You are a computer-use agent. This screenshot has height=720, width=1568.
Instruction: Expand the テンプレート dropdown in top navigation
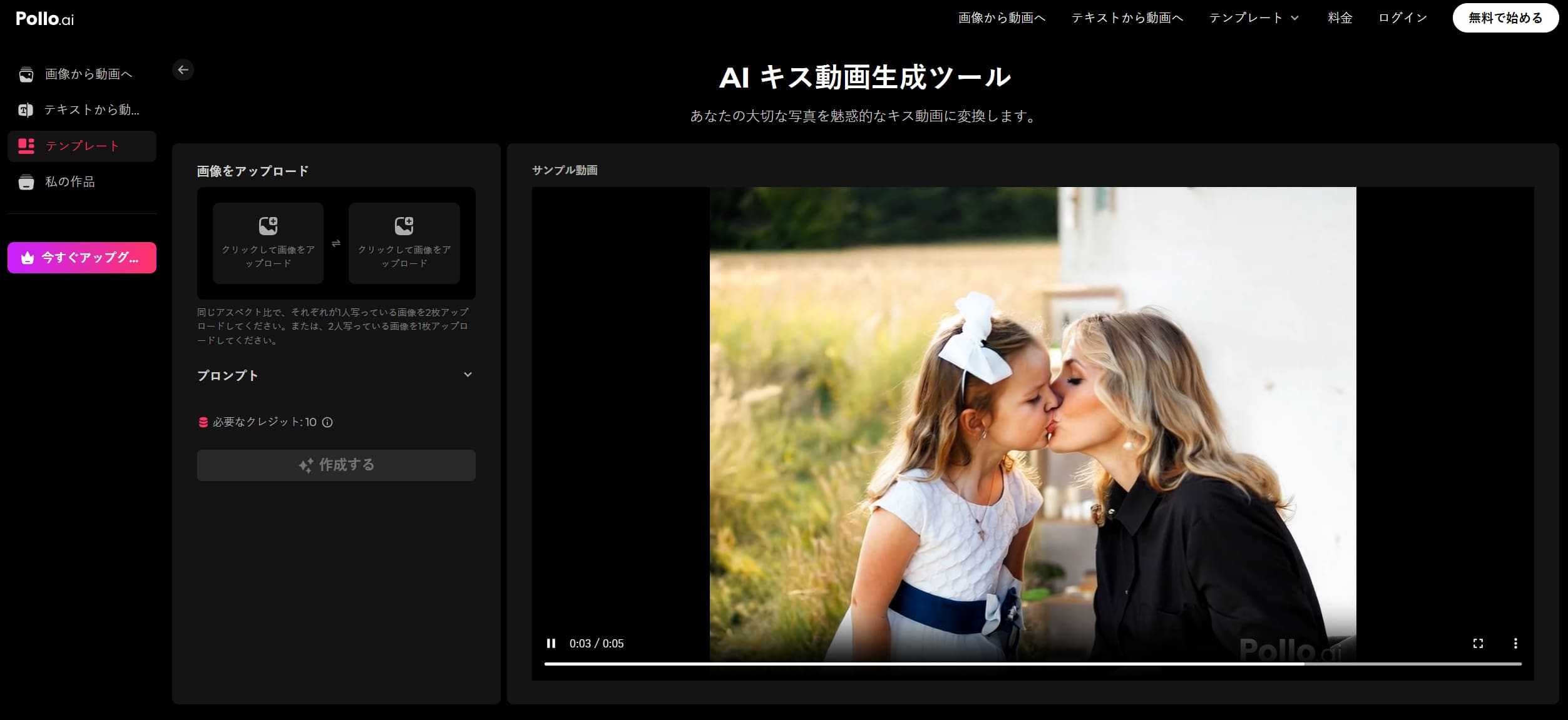tap(1254, 18)
